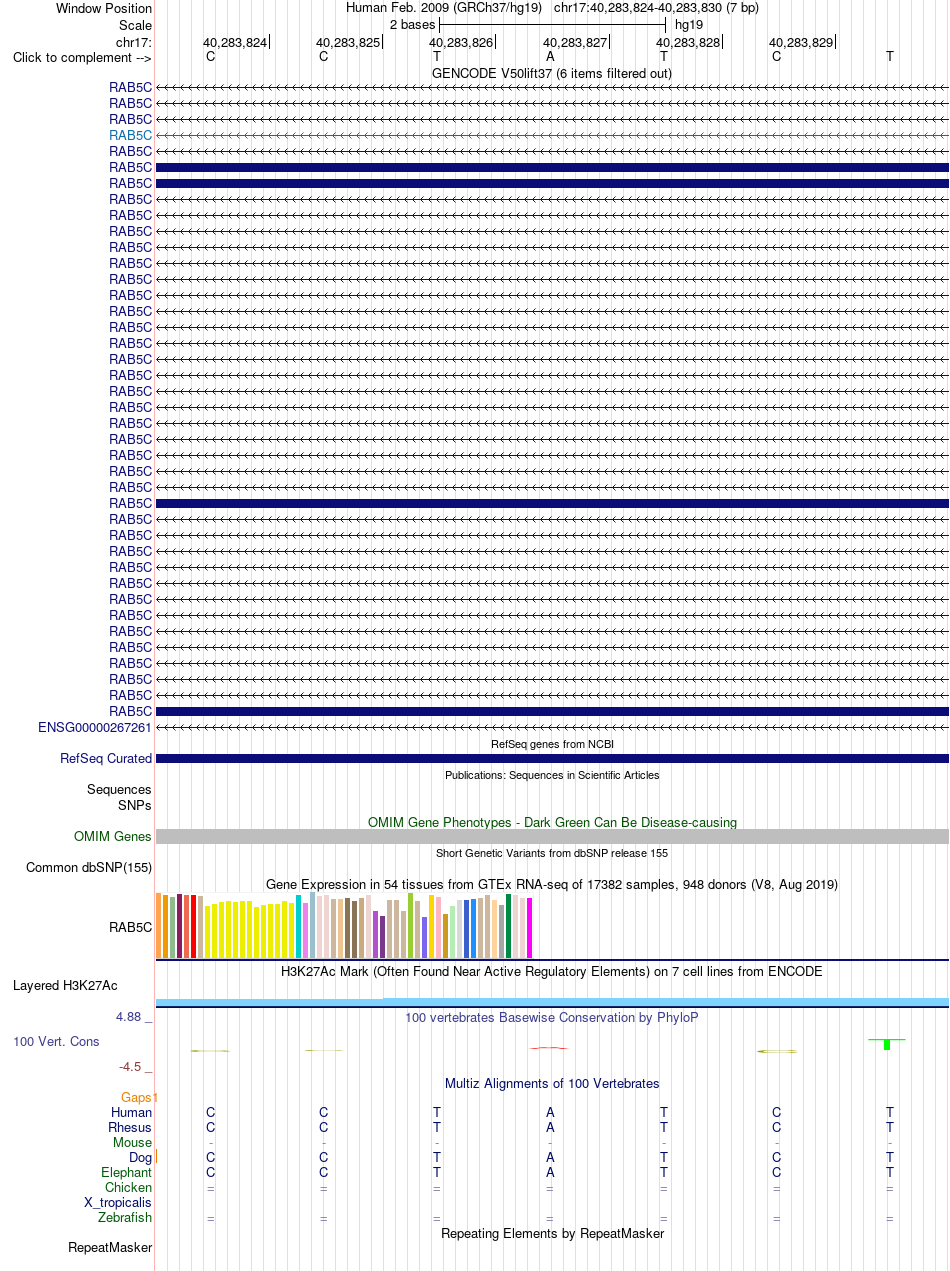Select the Zebrafish alignment row label
This screenshot has width=950, height=1271.
pos(126,1218)
